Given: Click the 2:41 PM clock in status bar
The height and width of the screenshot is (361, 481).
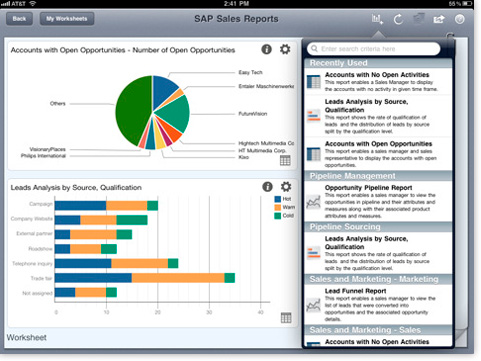Looking at the screenshot, I should point(236,3).
